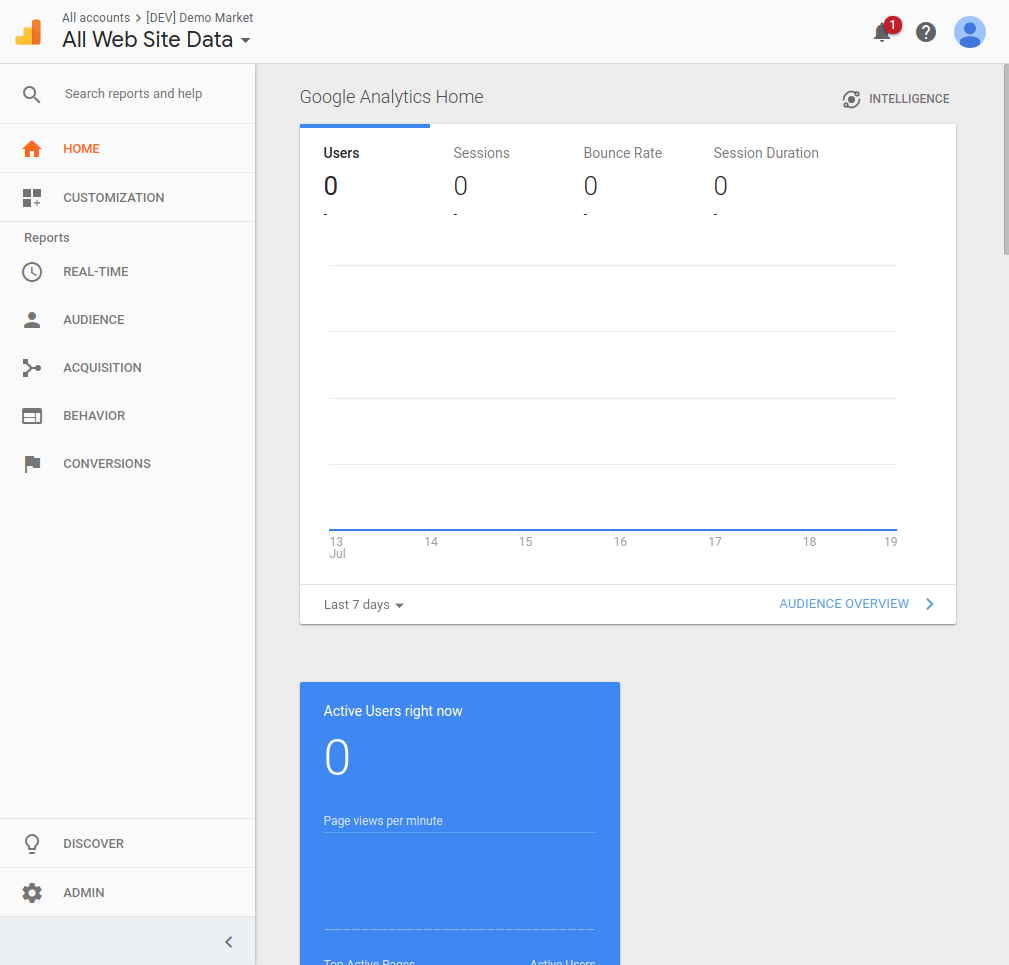Click the Audience Overview right arrow

click(929, 604)
